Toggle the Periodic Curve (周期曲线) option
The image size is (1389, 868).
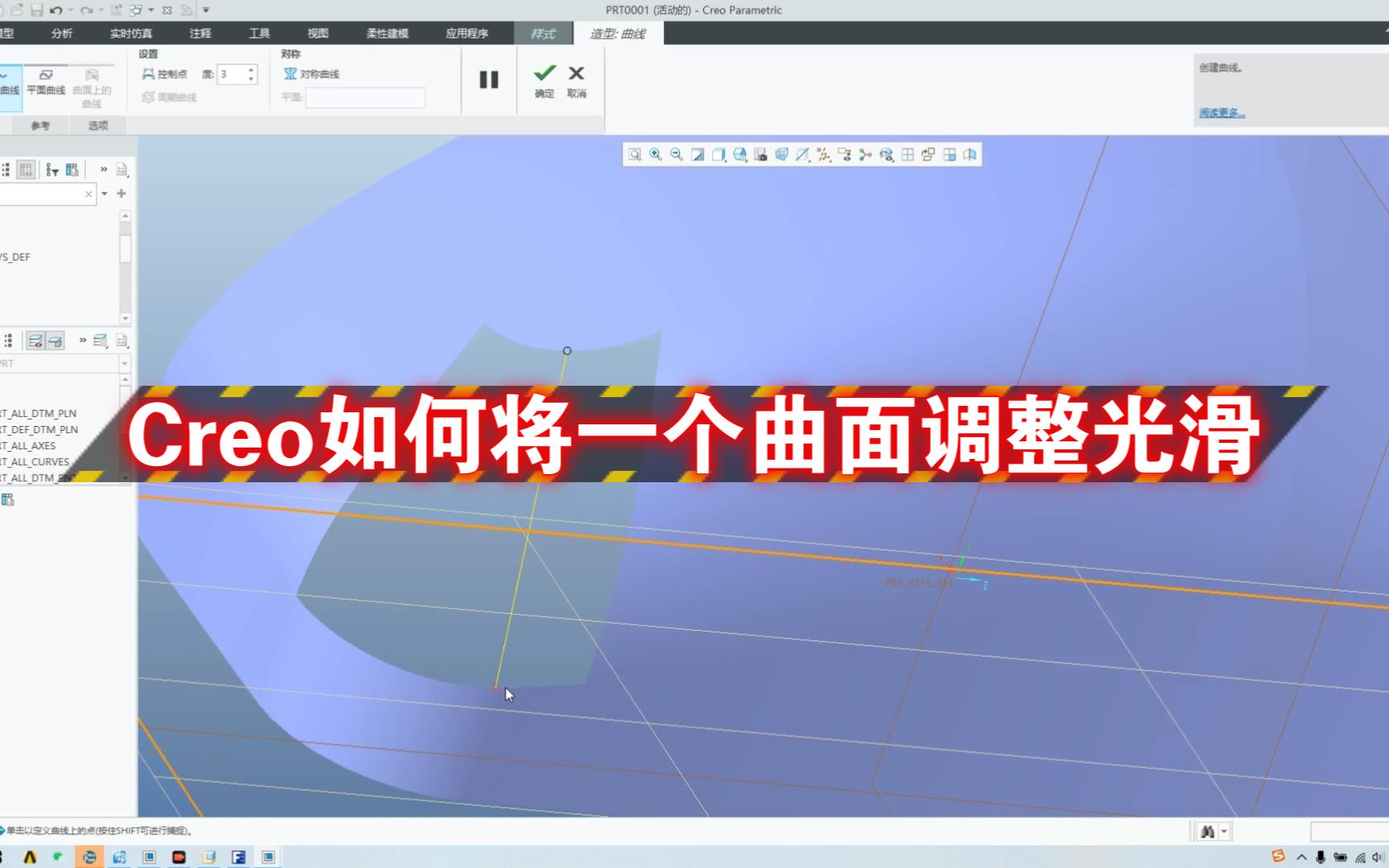(169, 97)
